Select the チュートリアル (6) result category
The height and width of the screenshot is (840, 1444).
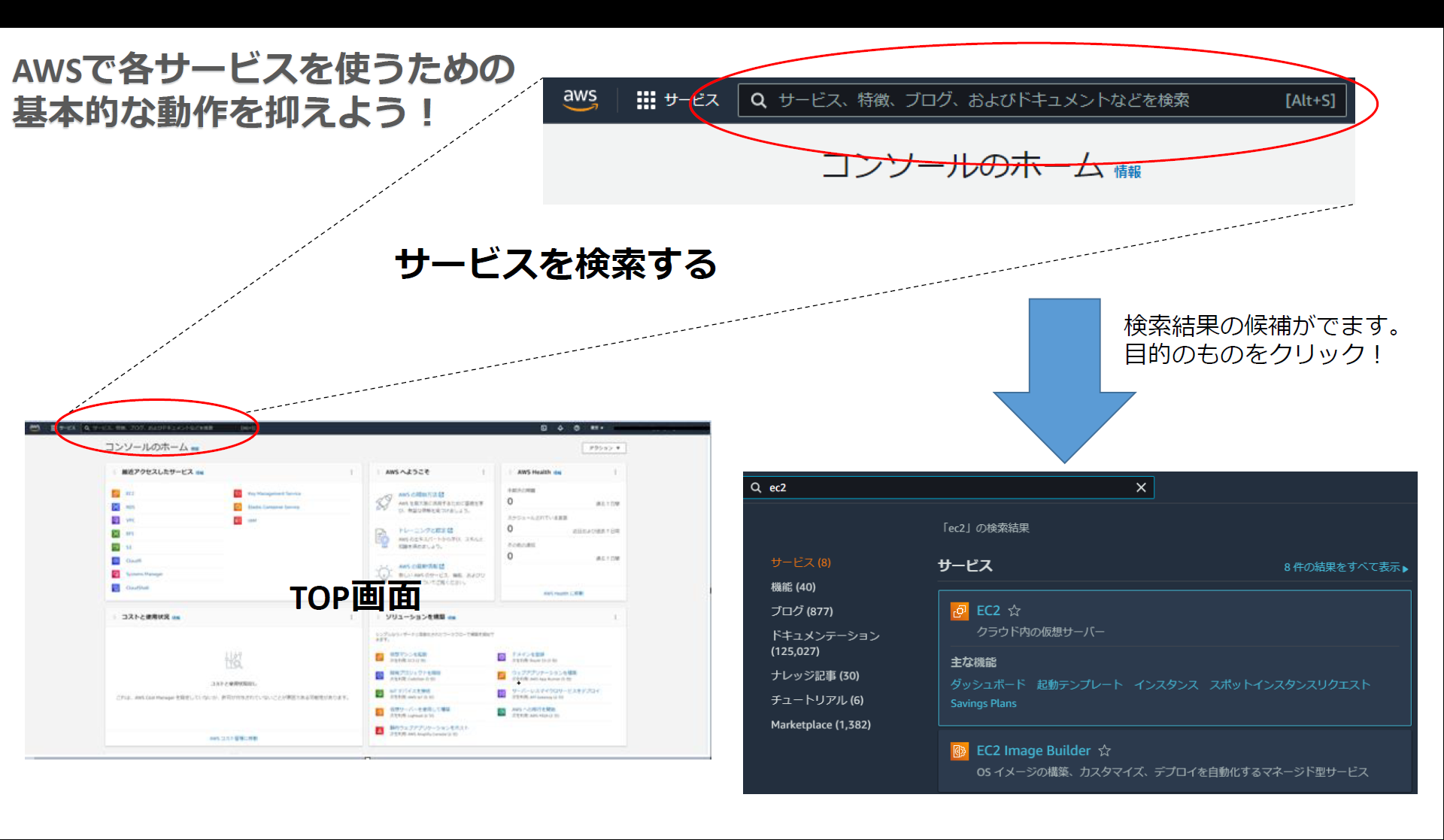coord(817,699)
